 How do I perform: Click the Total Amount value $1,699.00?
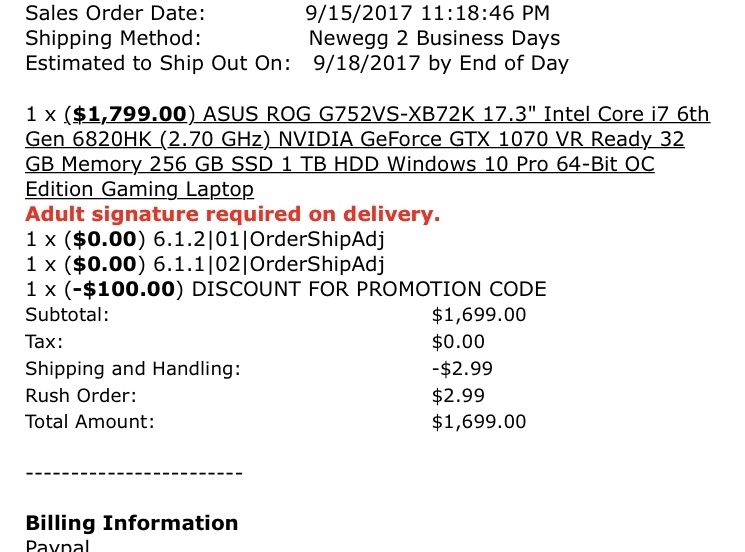point(478,422)
